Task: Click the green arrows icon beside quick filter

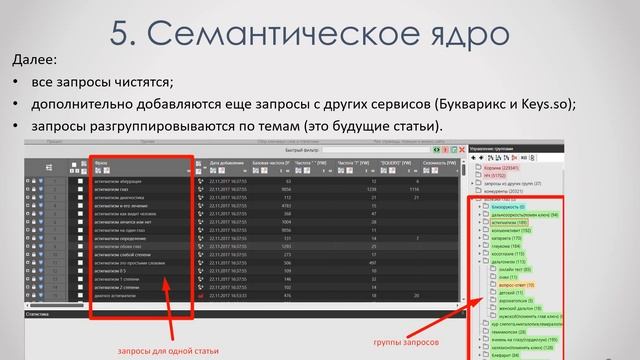Action: pyautogui.click(x=437, y=150)
